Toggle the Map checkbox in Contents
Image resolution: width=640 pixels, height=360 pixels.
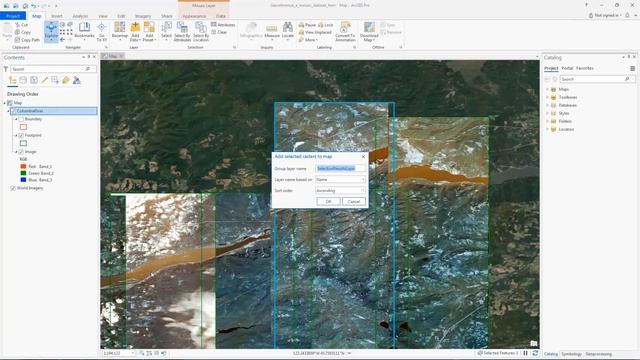[10, 103]
